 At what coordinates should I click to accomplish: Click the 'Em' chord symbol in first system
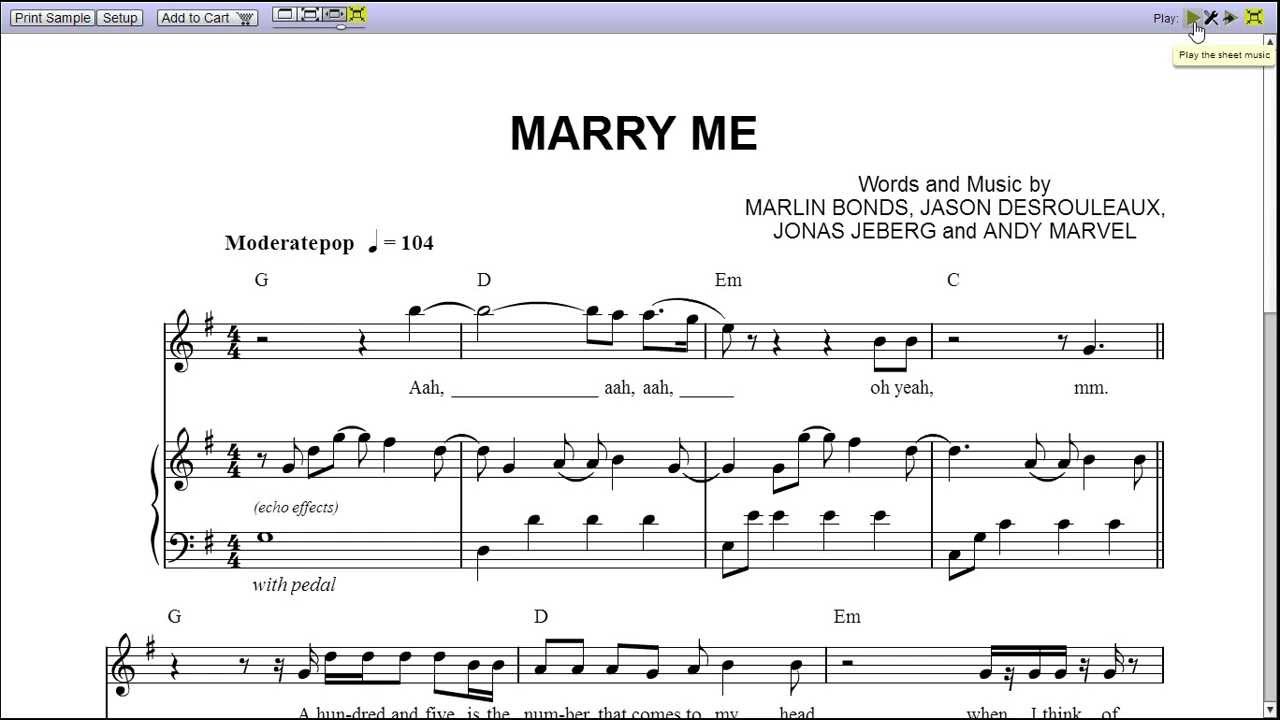[x=728, y=280]
